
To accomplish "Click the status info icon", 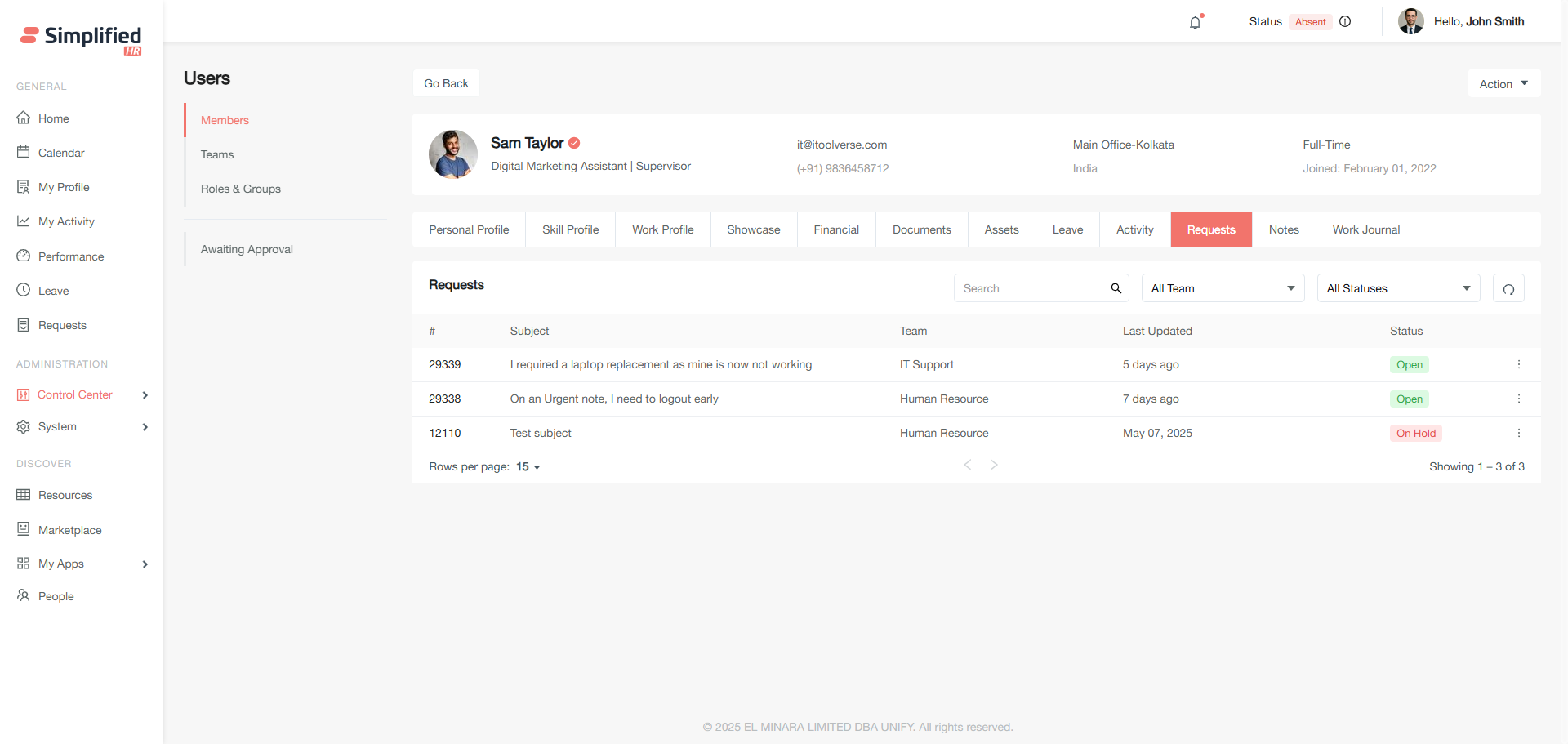I will click(1345, 22).
